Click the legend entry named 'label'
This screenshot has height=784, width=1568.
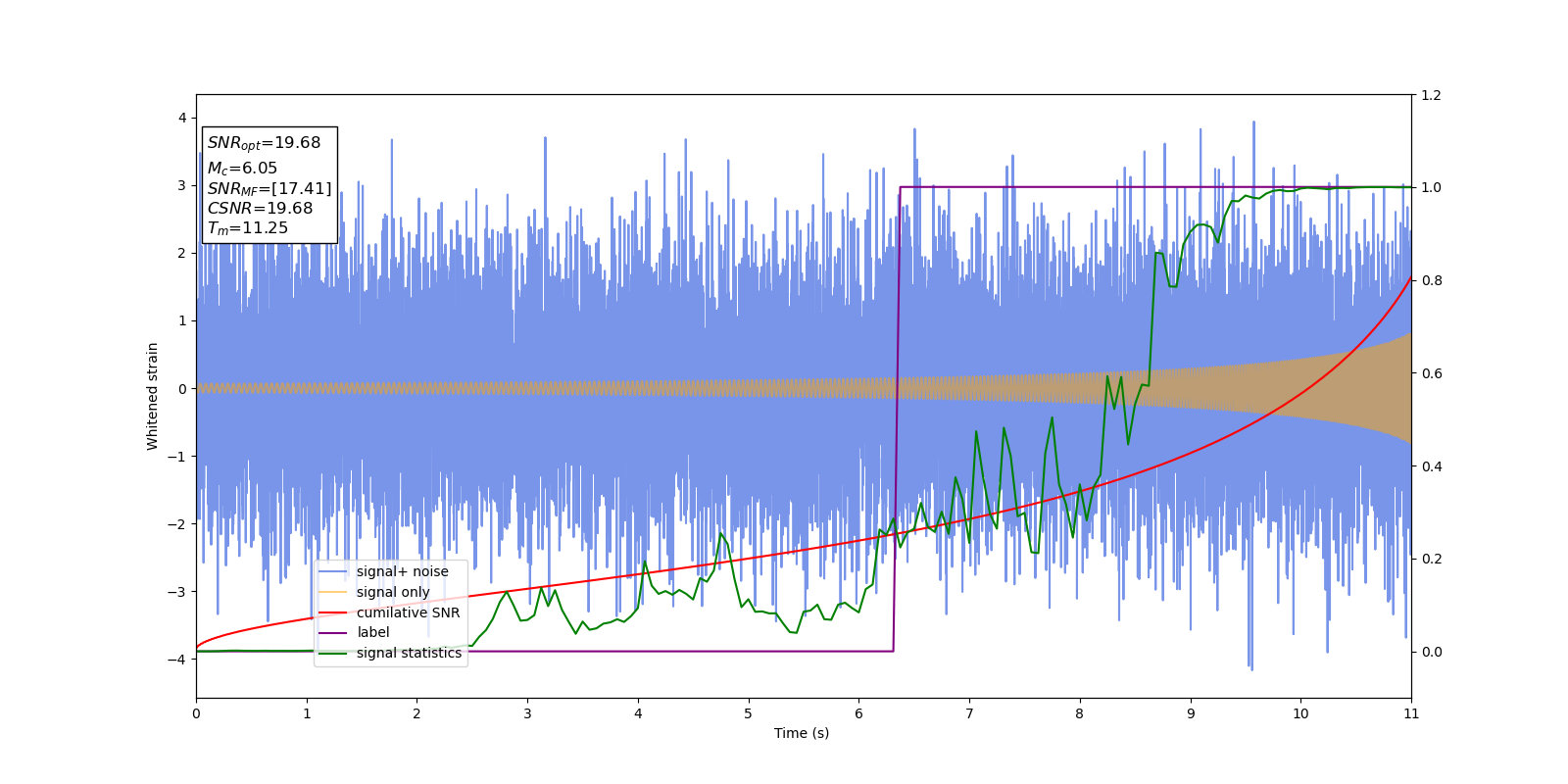pos(373,633)
